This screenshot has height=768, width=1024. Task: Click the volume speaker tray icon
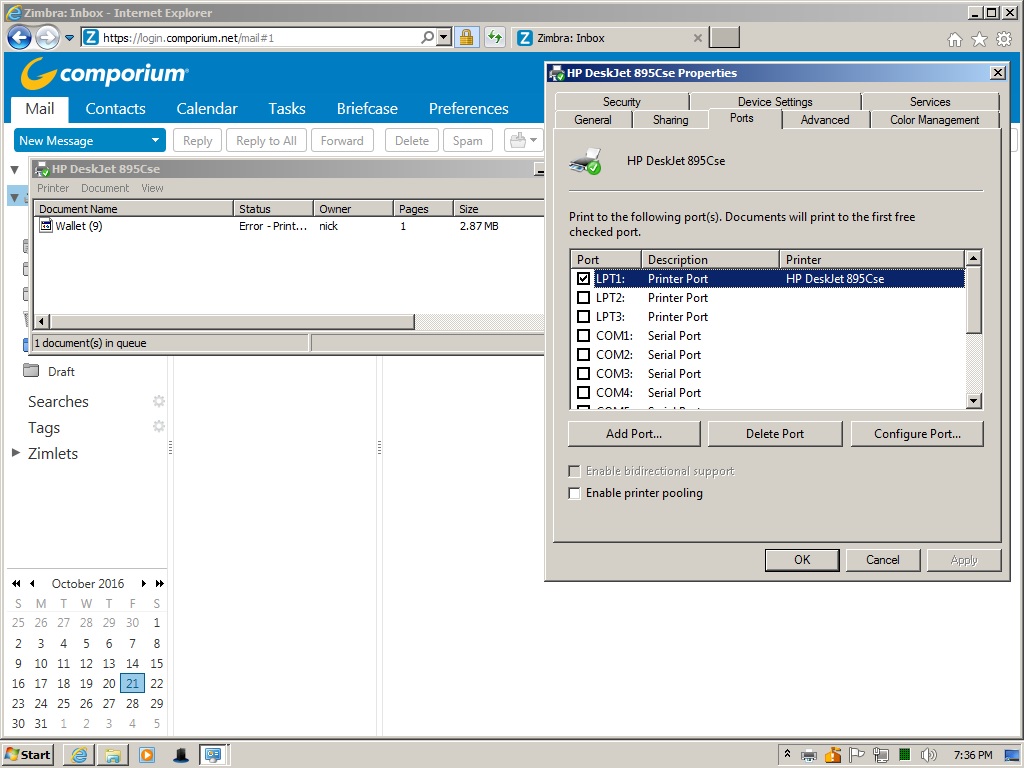coord(928,756)
